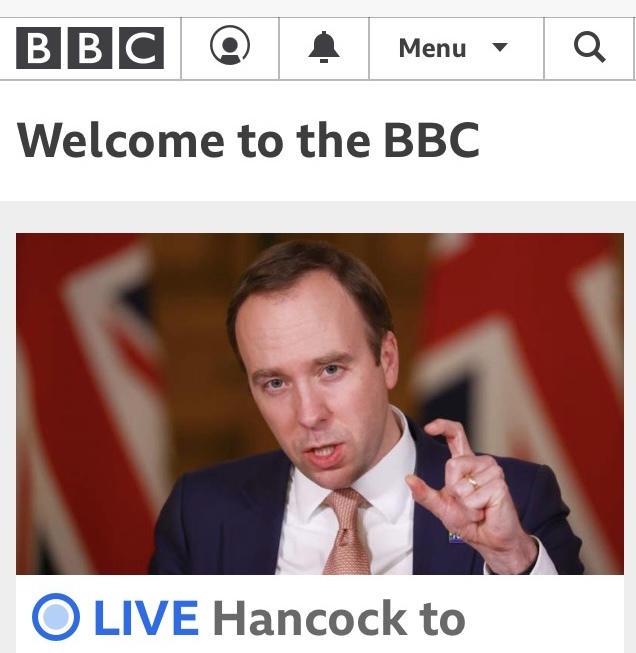Open the blue LIVE label link
The width and height of the screenshot is (636, 653).
146,618
